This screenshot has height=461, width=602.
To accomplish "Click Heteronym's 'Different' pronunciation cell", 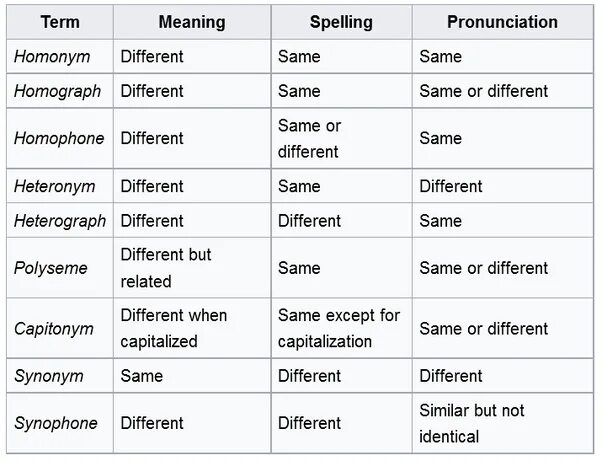I will pos(451,186).
